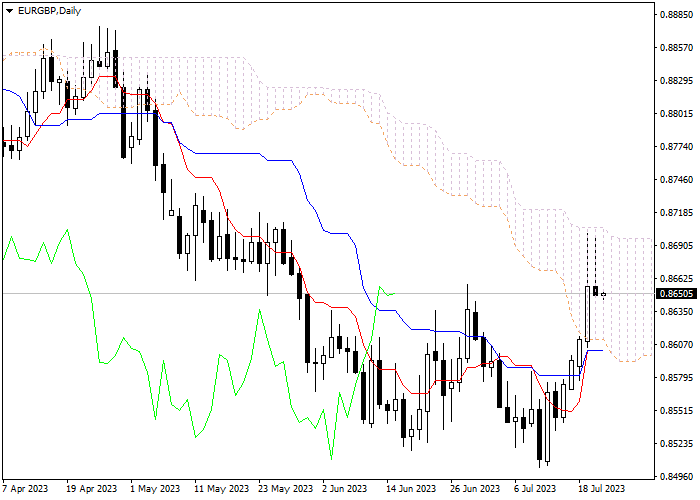Click the 6 Jul 2023 date label

coord(535,489)
